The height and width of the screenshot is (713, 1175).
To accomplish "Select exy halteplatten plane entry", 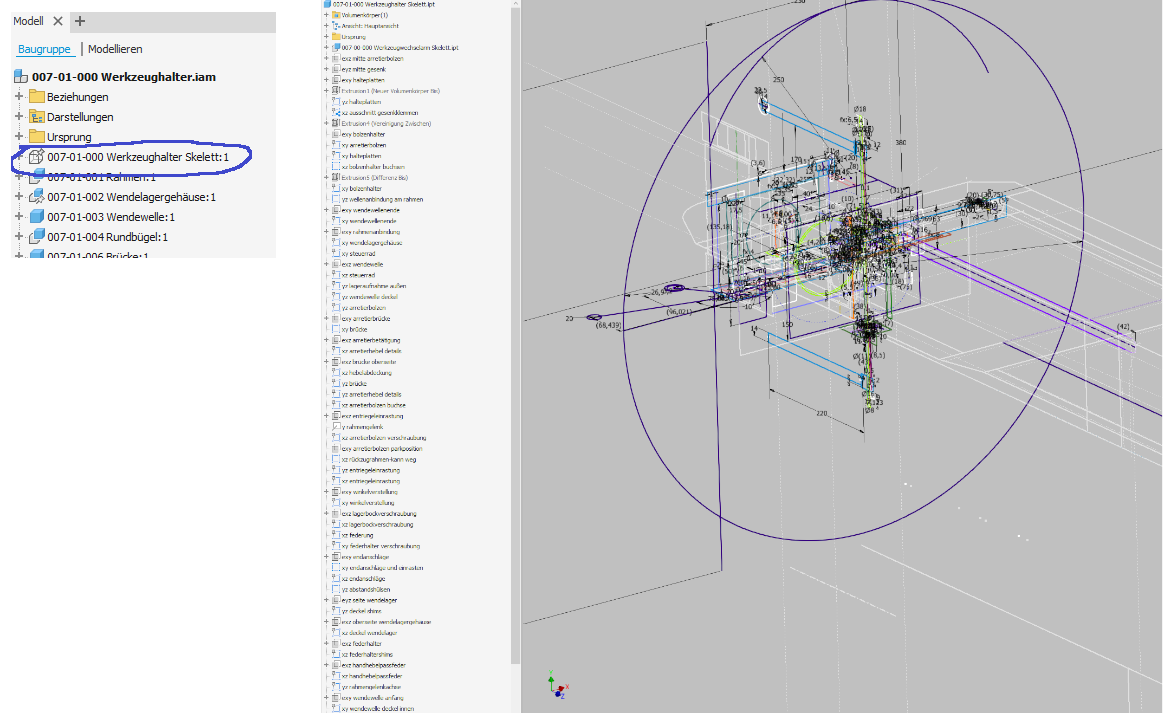I will [363, 80].
